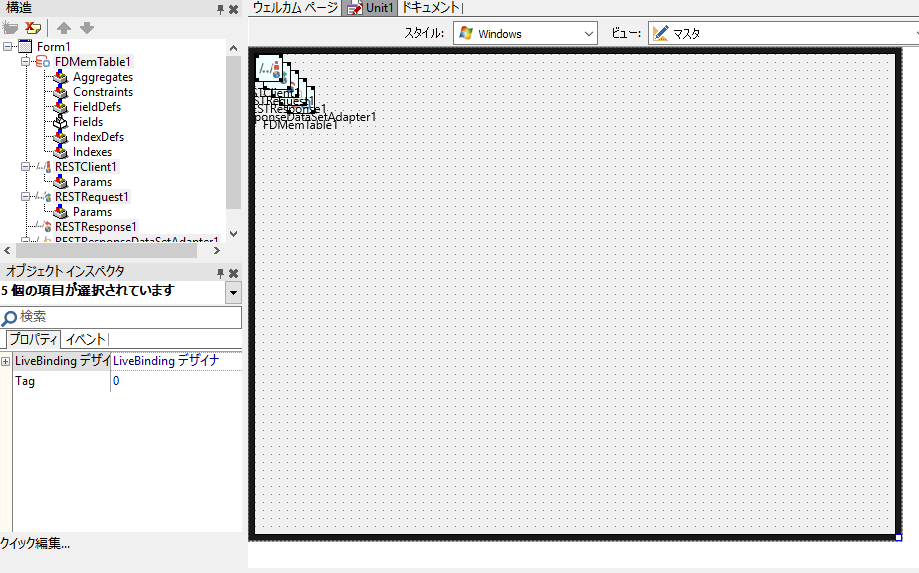The height and width of the screenshot is (573, 919).
Task: Click the Constraints node icon
Action: click(60, 92)
